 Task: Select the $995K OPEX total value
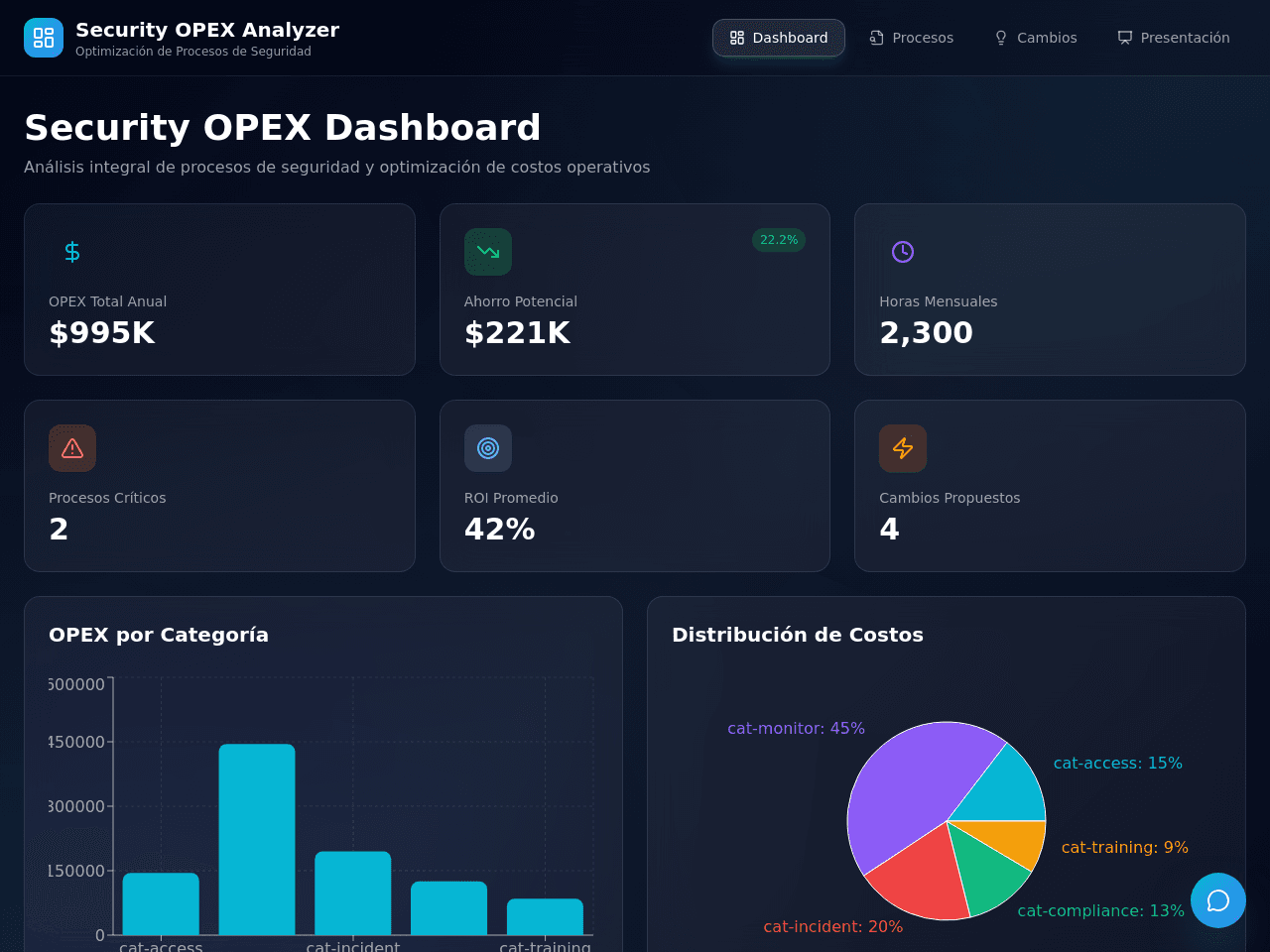coord(102,333)
